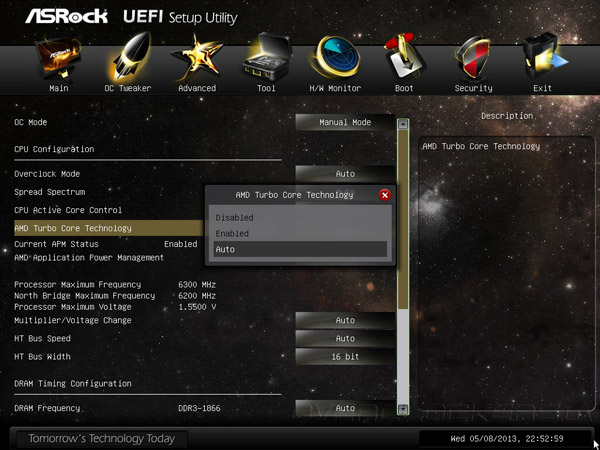The image size is (600, 450).
Task: Select the HT Bus Speed label
Action: tap(42, 339)
